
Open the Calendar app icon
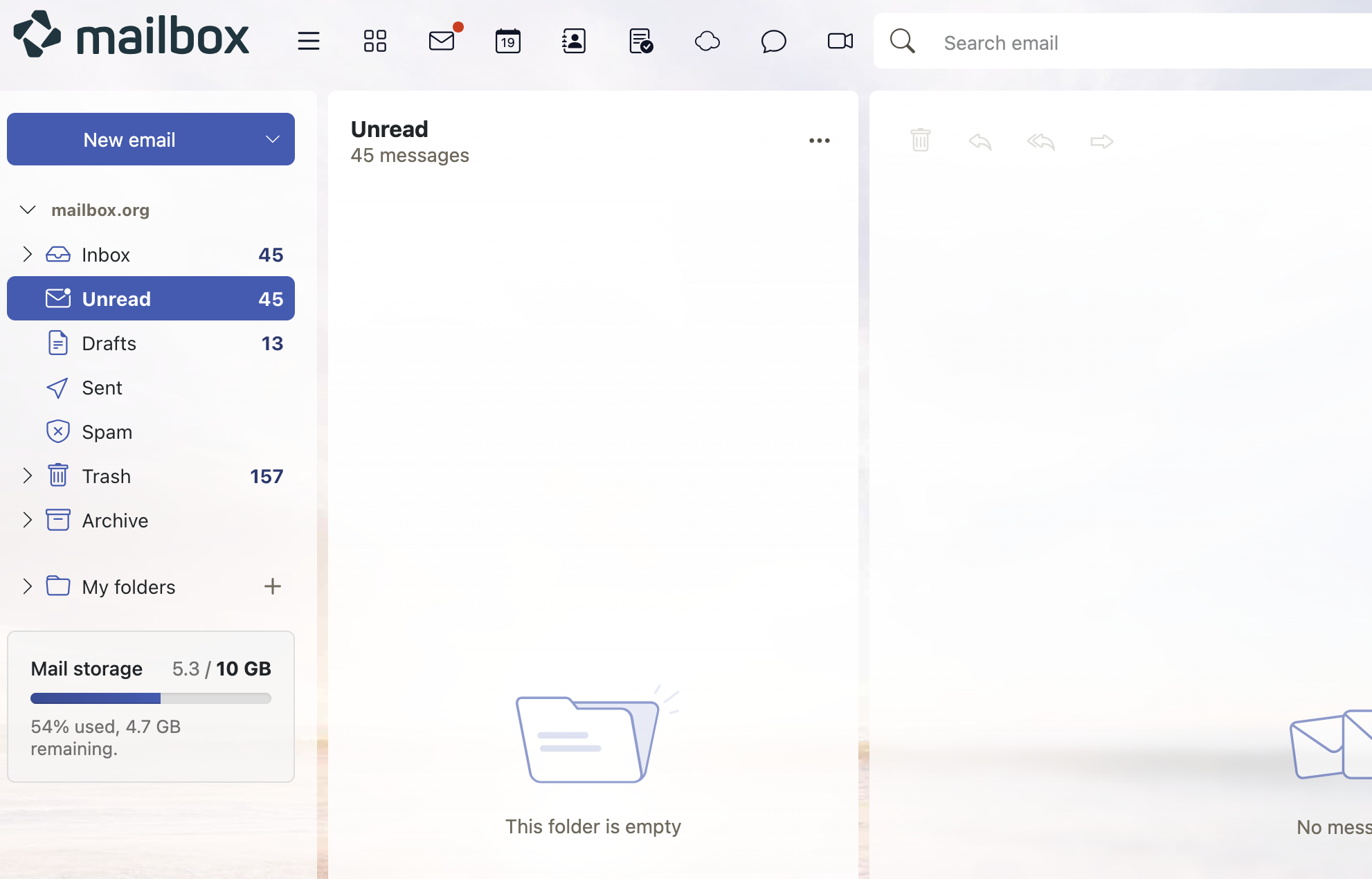pos(507,42)
